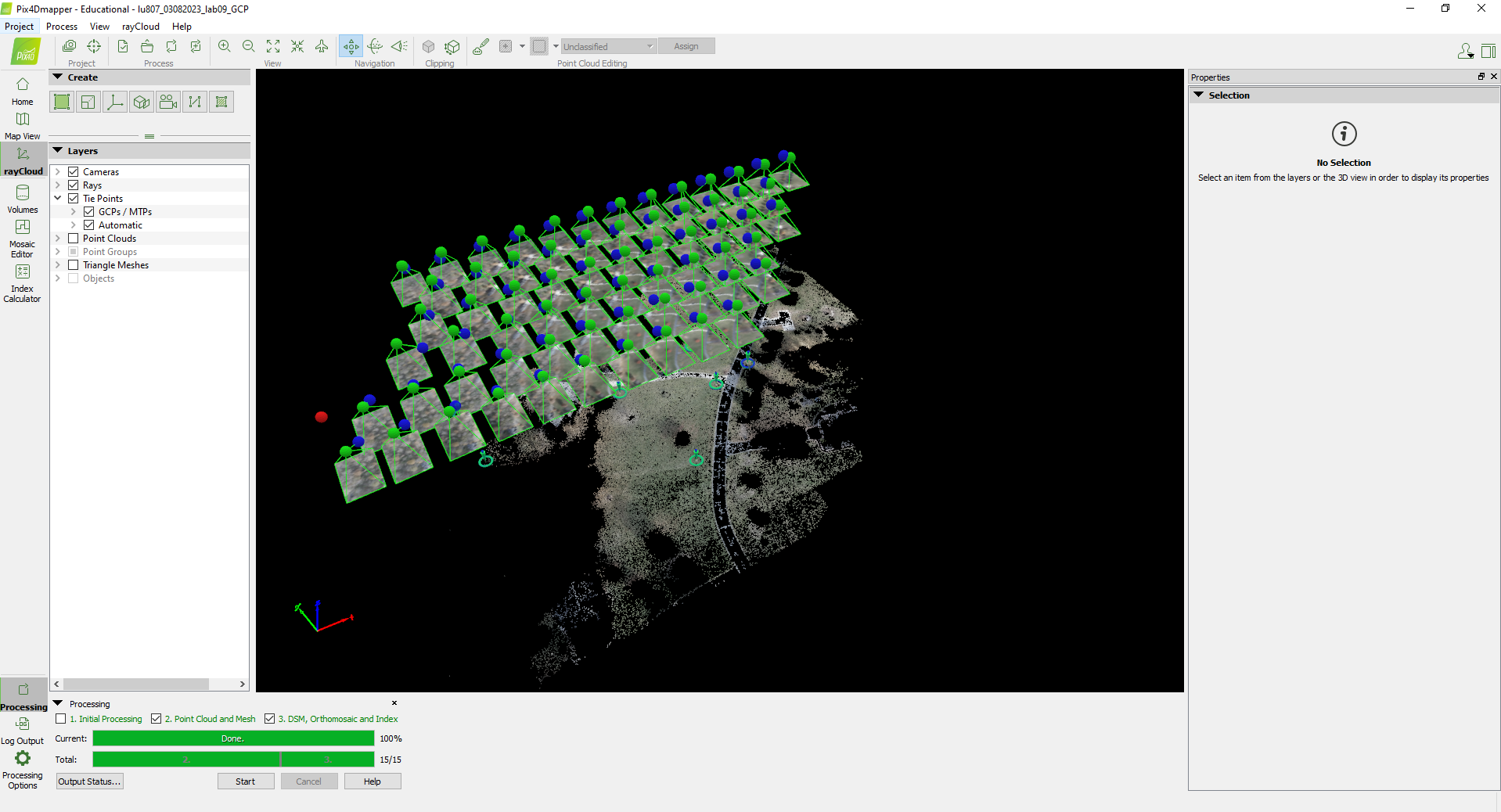Select the trackball navigation mode icon
Image resolution: width=1501 pixels, height=812 pixels.
point(375,46)
